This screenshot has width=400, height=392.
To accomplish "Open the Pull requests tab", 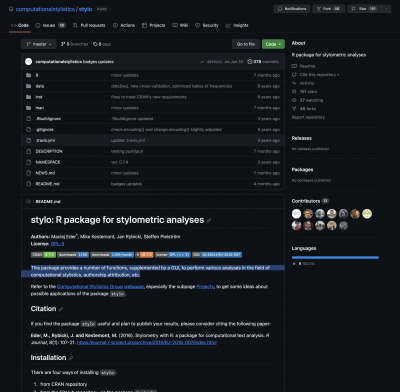I will [89, 25].
